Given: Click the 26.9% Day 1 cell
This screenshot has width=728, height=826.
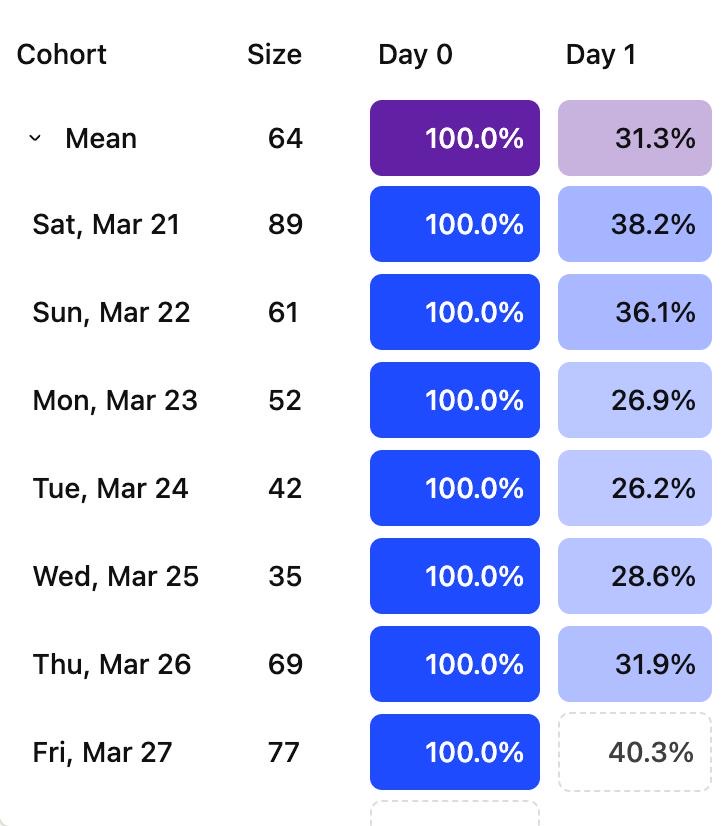Looking at the screenshot, I should coord(635,400).
